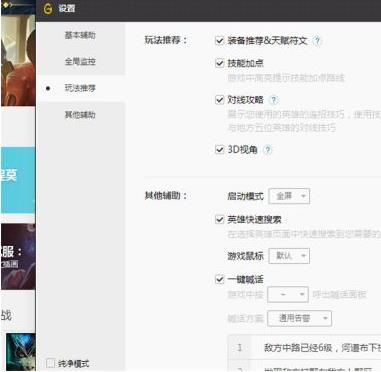Click help icon next to 3D视角
381x372 pixels.
click(x=268, y=150)
